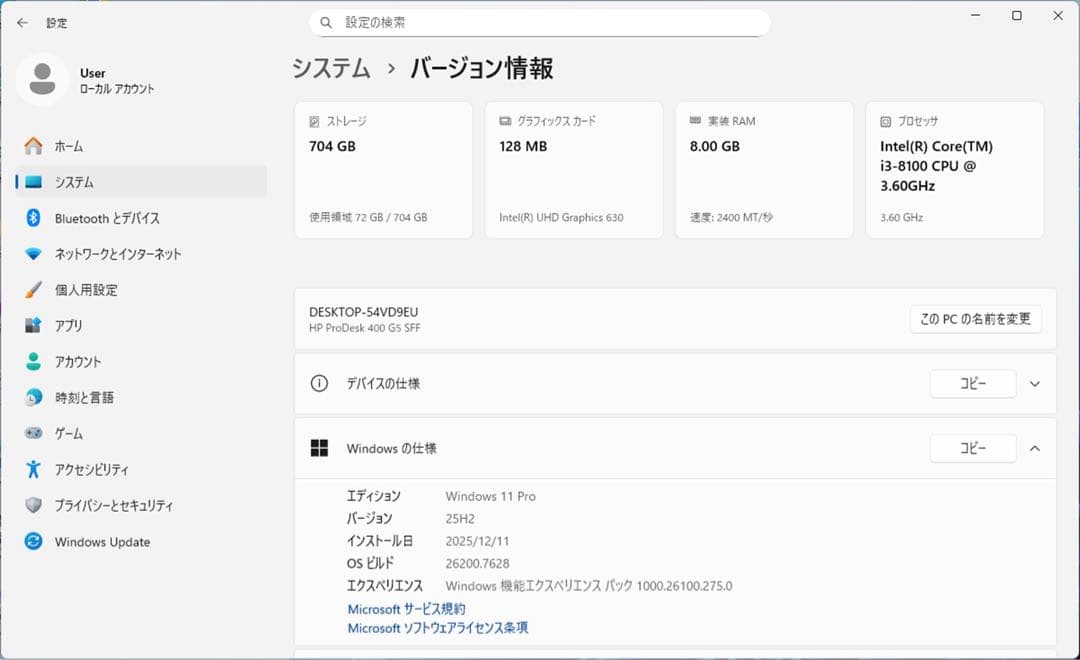This screenshot has width=1080, height=660.
Task: Click 8.00 GB RAM value
Action: (x=715, y=146)
